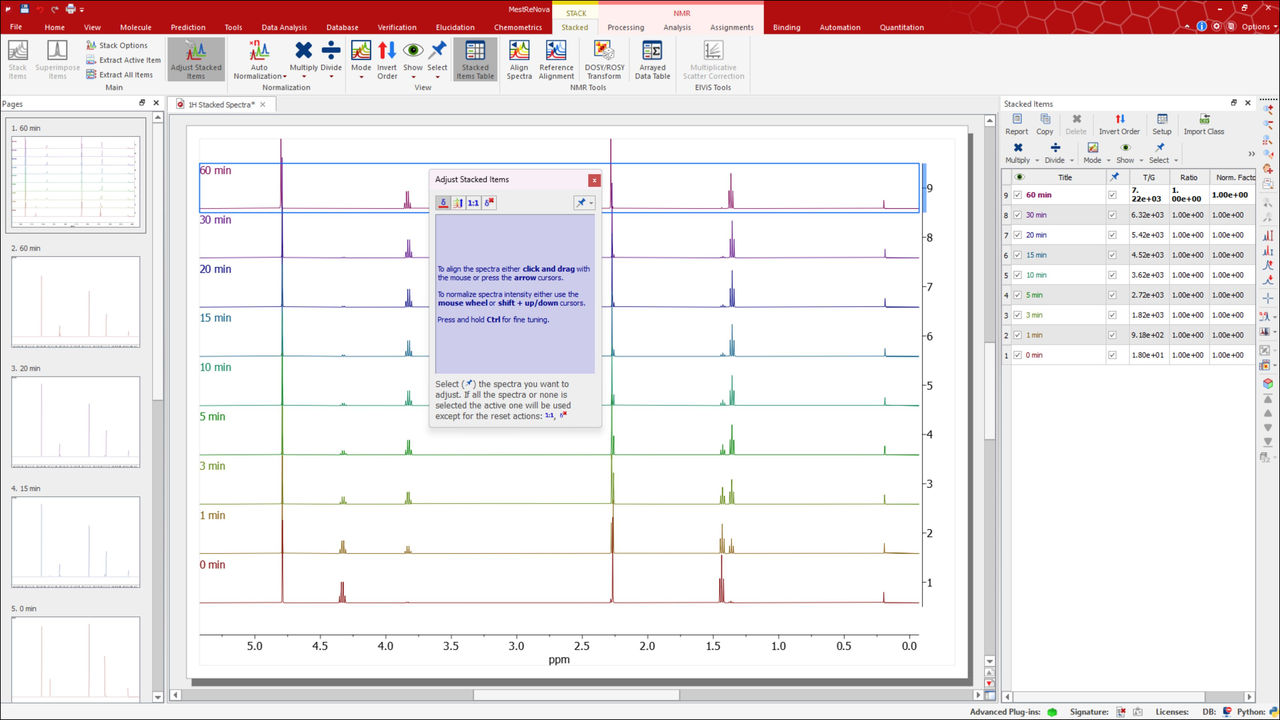Screen dimensions: 1280x720
Task: Open the DOSY/ROSY Transform tool
Action: coord(604,59)
